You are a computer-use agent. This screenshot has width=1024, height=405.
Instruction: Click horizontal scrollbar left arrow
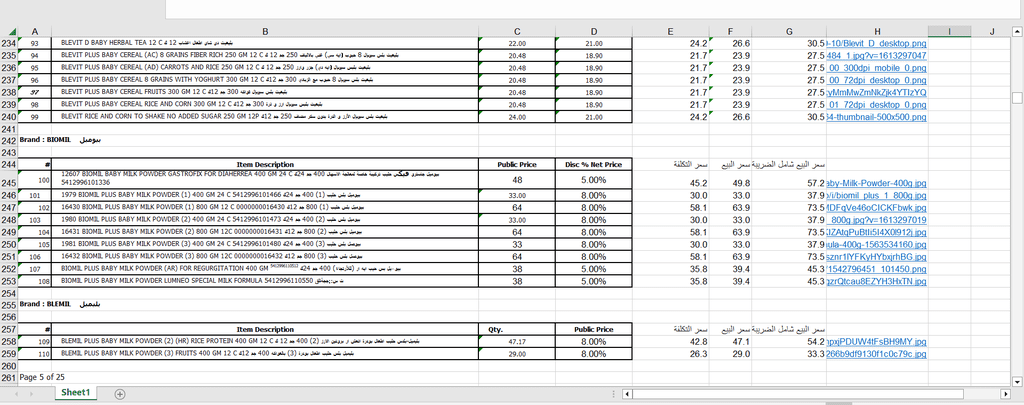point(627,394)
